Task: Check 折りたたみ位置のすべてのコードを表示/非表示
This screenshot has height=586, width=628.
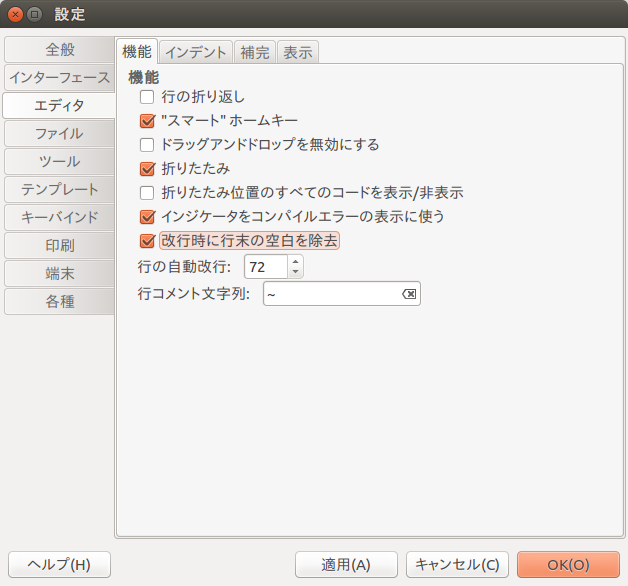Action: tap(147, 193)
